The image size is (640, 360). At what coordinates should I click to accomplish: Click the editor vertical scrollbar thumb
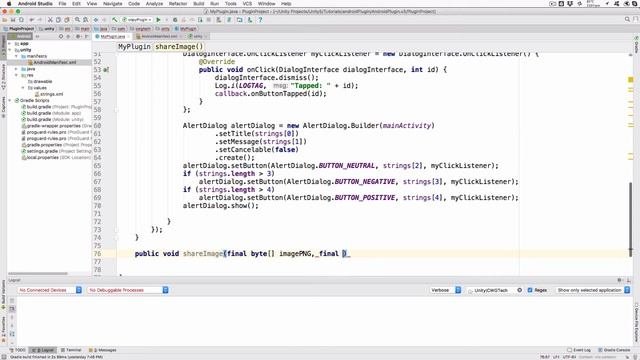(x=631, y=220)
